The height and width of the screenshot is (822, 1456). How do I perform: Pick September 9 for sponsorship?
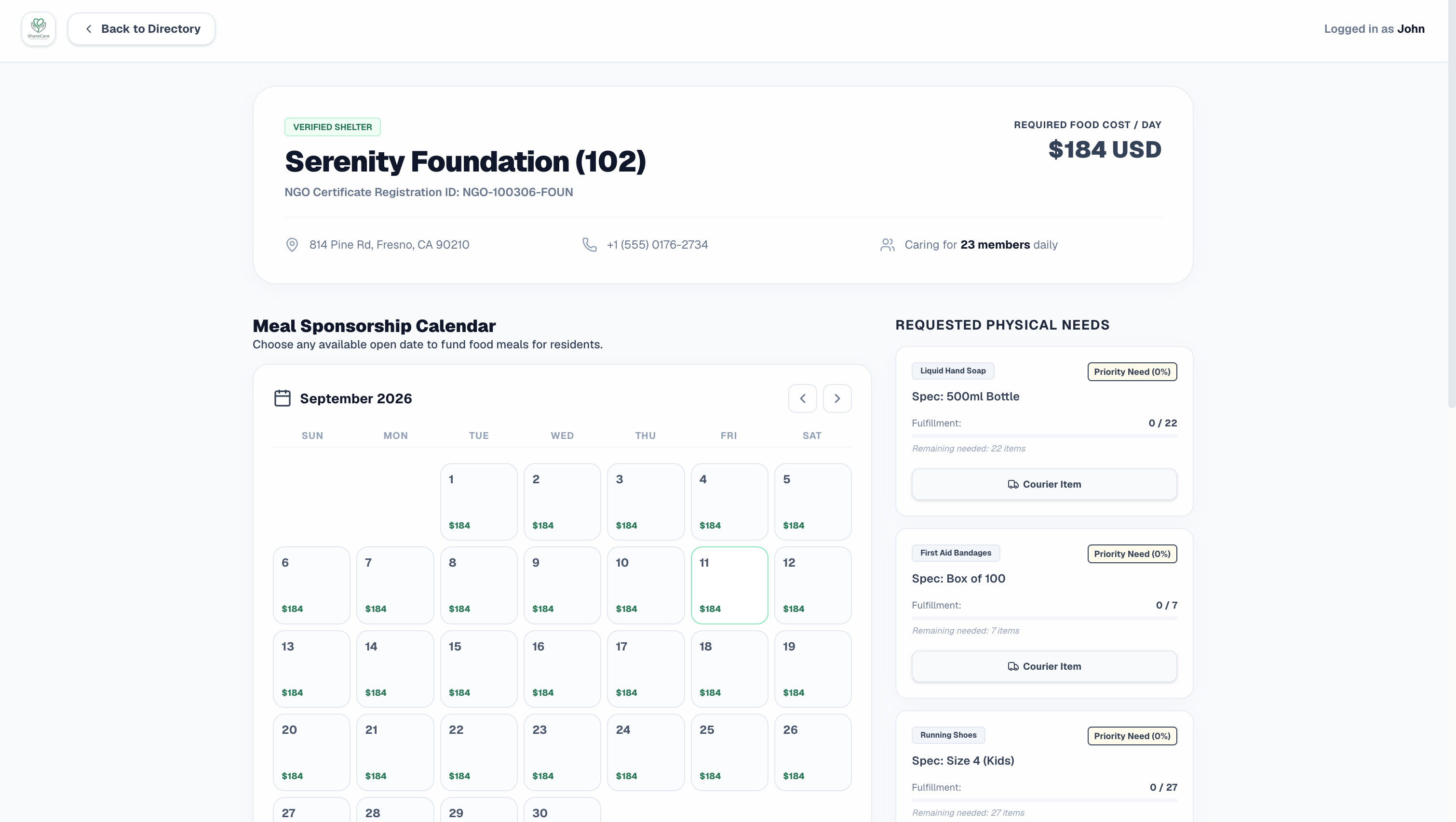[562, 585]
